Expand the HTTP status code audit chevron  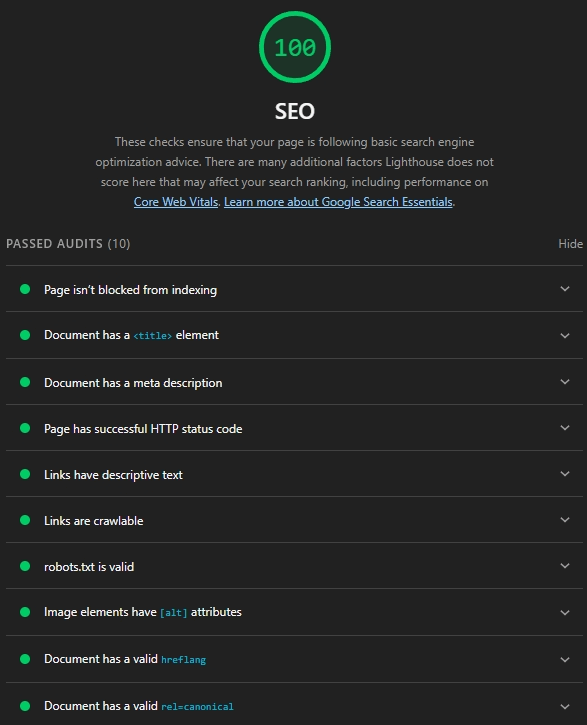[565, 428]
